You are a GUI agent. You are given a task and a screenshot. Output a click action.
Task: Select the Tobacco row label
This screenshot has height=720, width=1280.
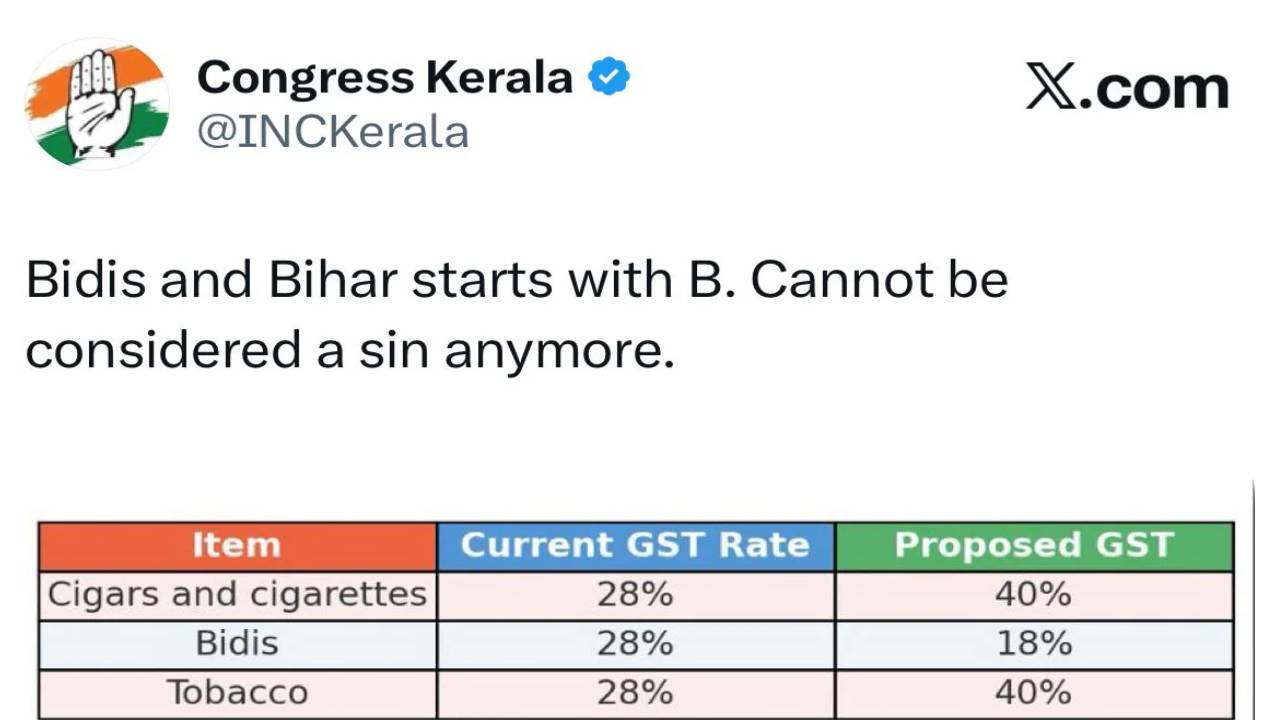(237, 692)
